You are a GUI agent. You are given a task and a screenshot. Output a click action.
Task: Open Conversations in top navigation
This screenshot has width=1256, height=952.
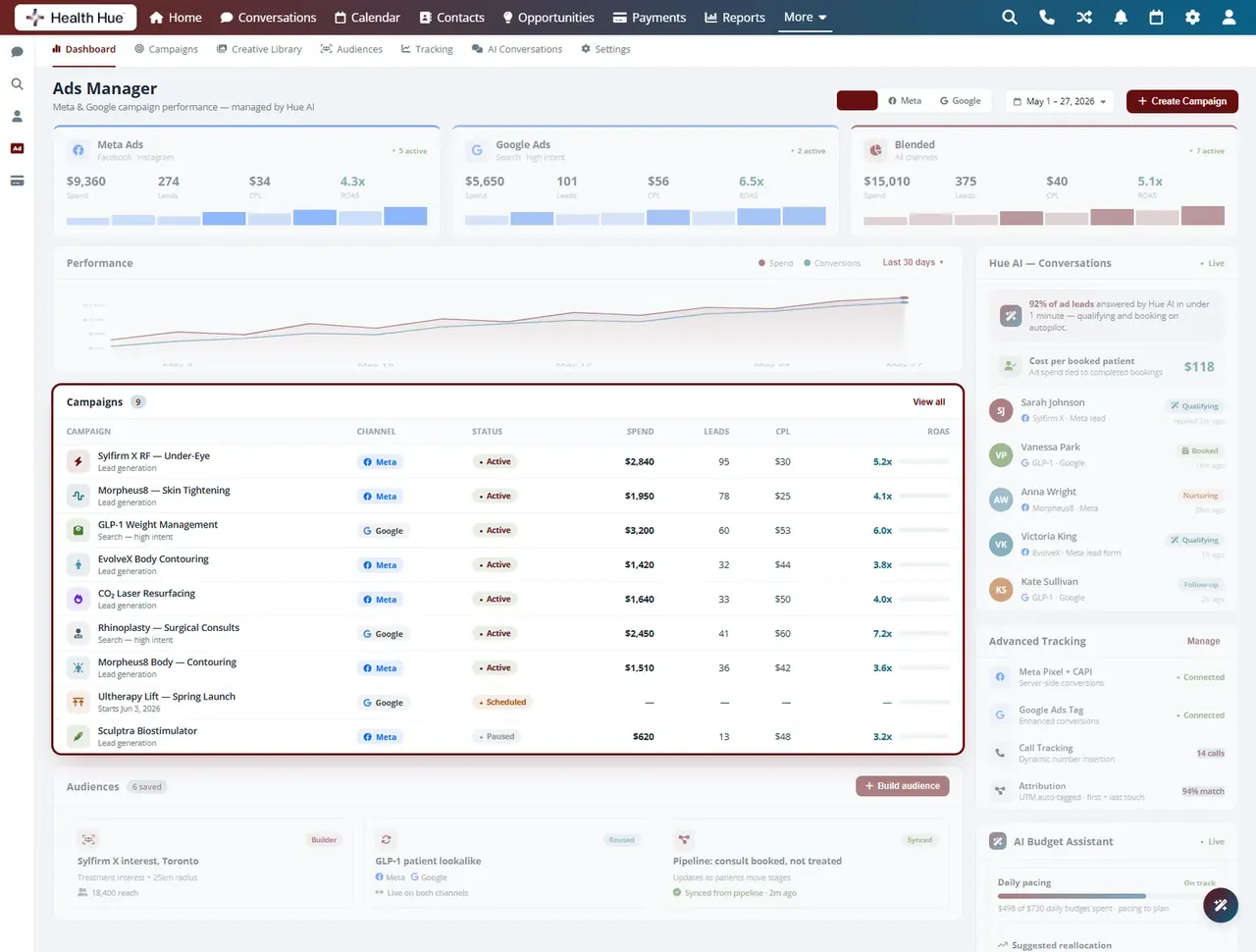268,18
